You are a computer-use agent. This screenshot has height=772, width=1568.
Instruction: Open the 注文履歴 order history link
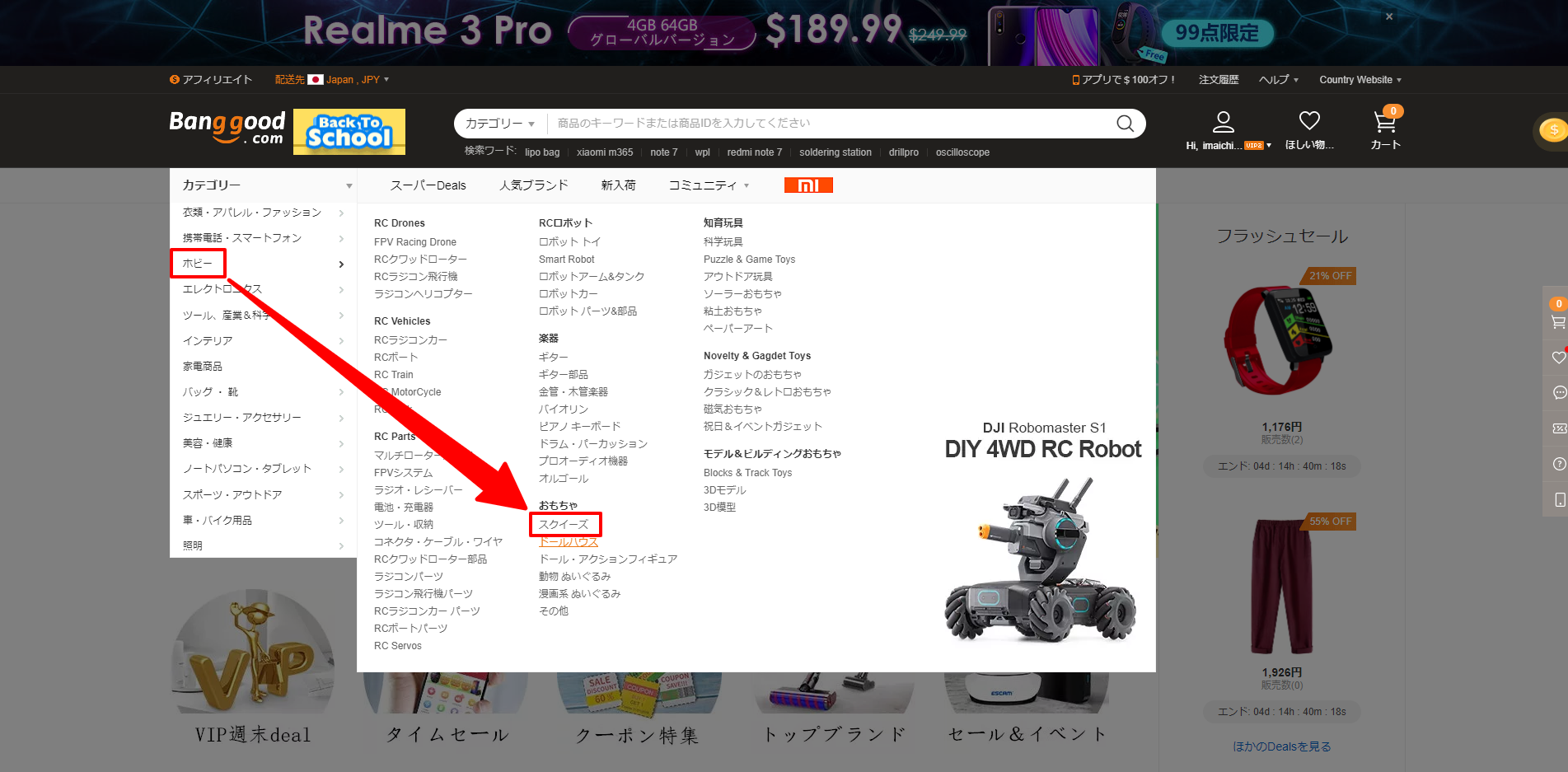click(x=1219, y=80)
